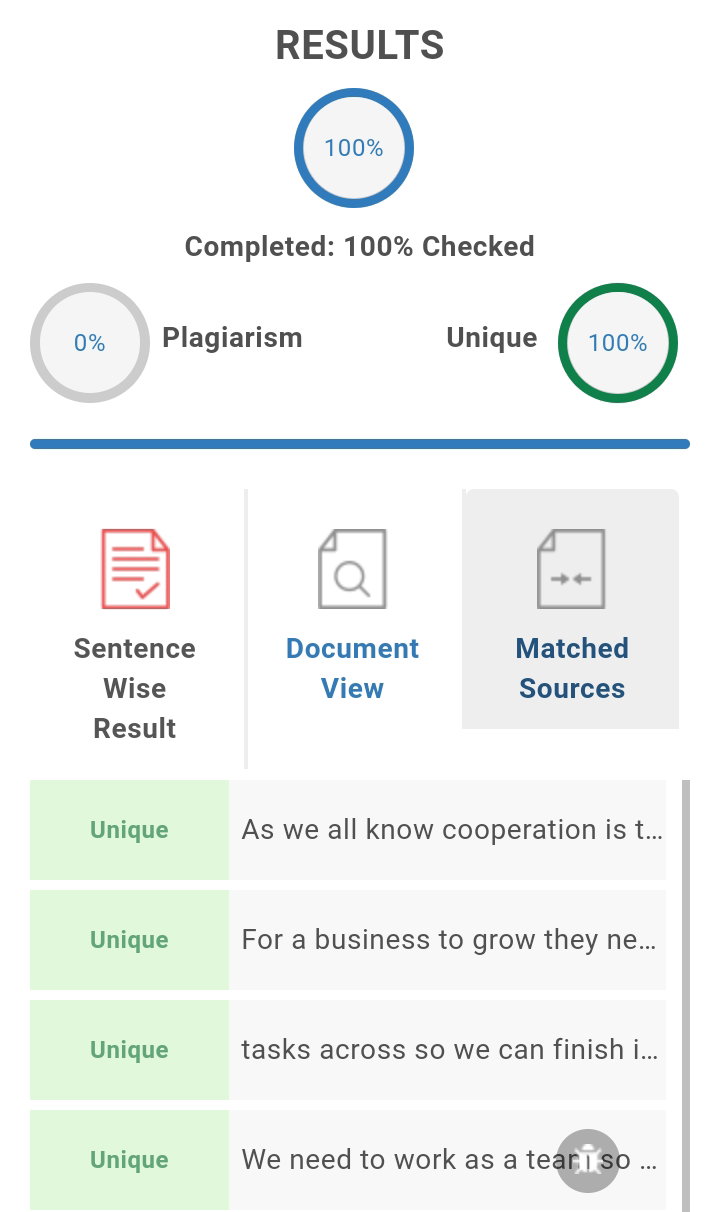The width and height of the screenshot is (720, 1212).
Task: Tap the floating accessibility icon
Action: (588, 1161)
